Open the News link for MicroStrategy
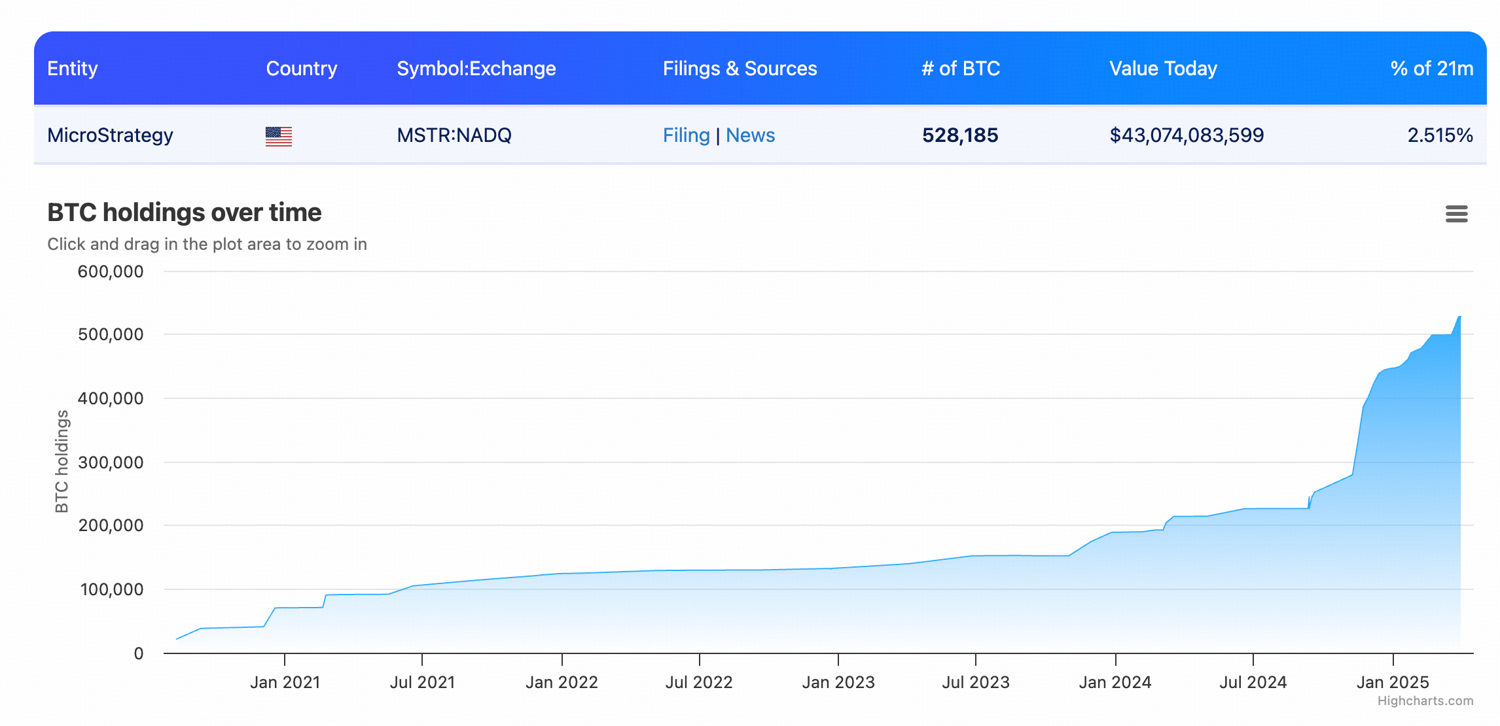Image resolution: width=1500 pixels, height=726 pixels. [750, 135]
